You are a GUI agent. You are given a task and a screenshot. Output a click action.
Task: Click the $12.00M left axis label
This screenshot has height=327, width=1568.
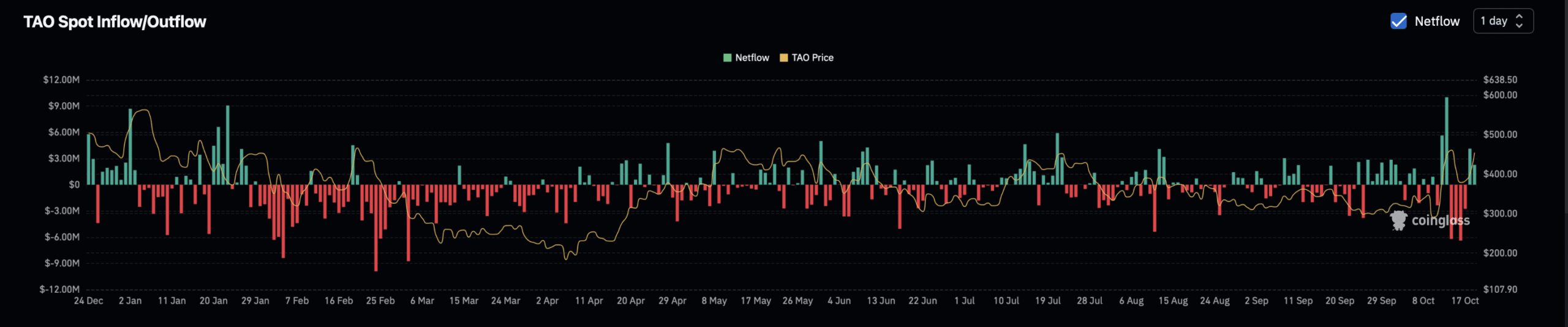point(61,80)
